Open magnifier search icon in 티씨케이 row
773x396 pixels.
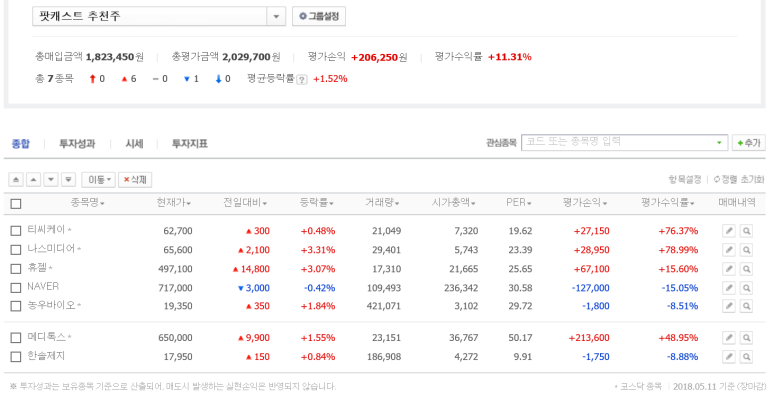(746, 230)
